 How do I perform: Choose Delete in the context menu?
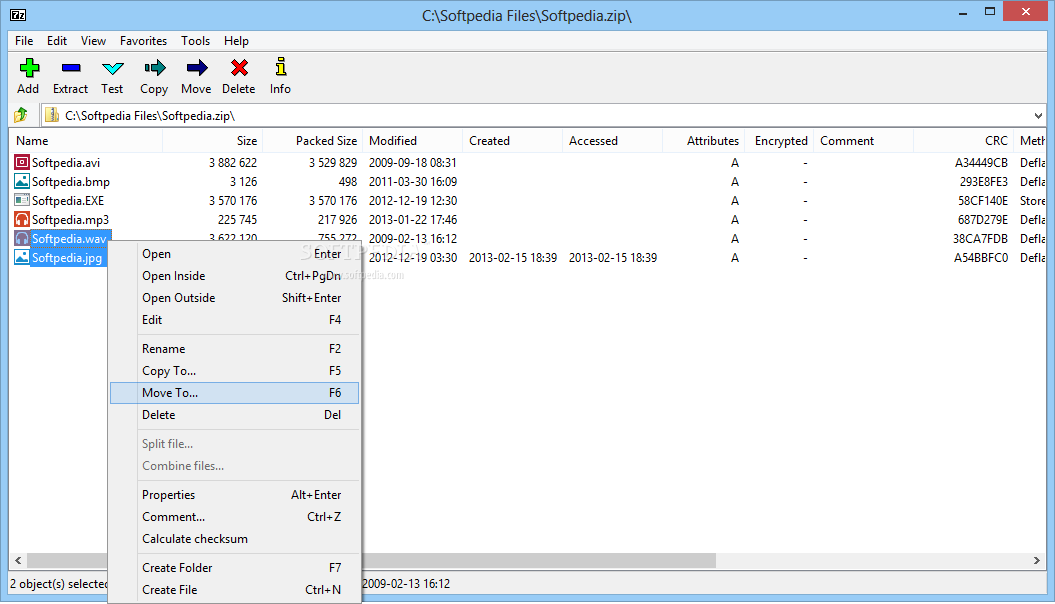pos(234,414)
